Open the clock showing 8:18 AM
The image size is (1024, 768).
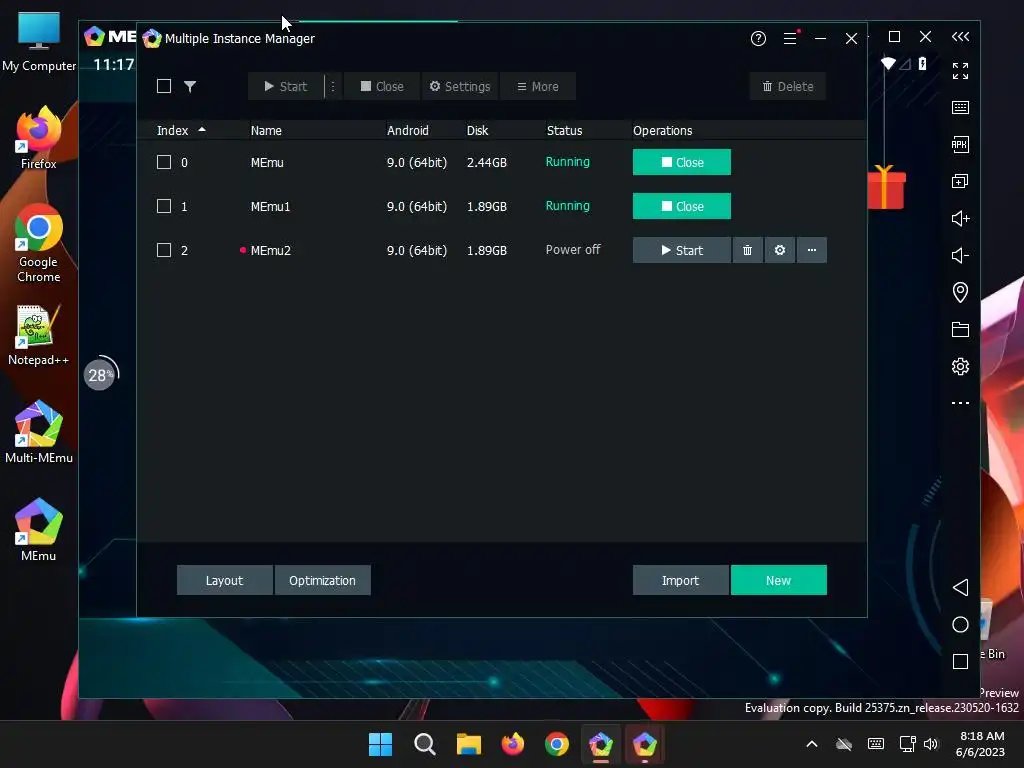point(980,744)
